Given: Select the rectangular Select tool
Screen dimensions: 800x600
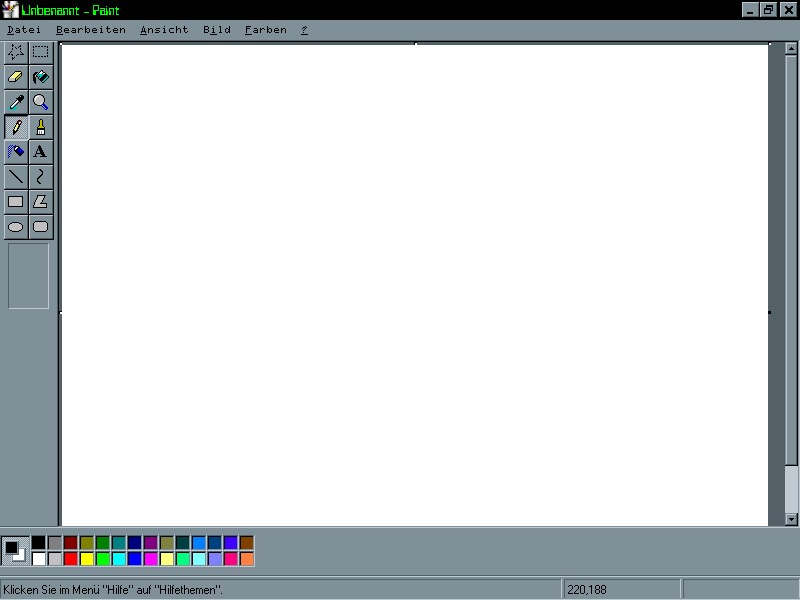Looking at the screenshot, I should coord(41,52).
